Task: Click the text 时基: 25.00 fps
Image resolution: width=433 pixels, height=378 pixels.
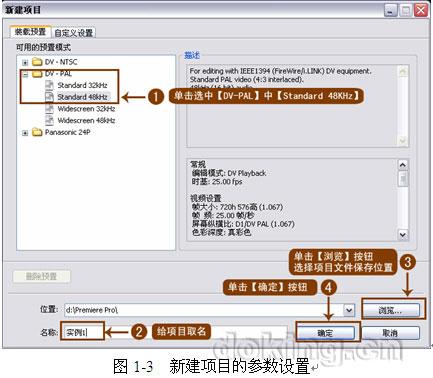Action: click(x=217, y=182)
